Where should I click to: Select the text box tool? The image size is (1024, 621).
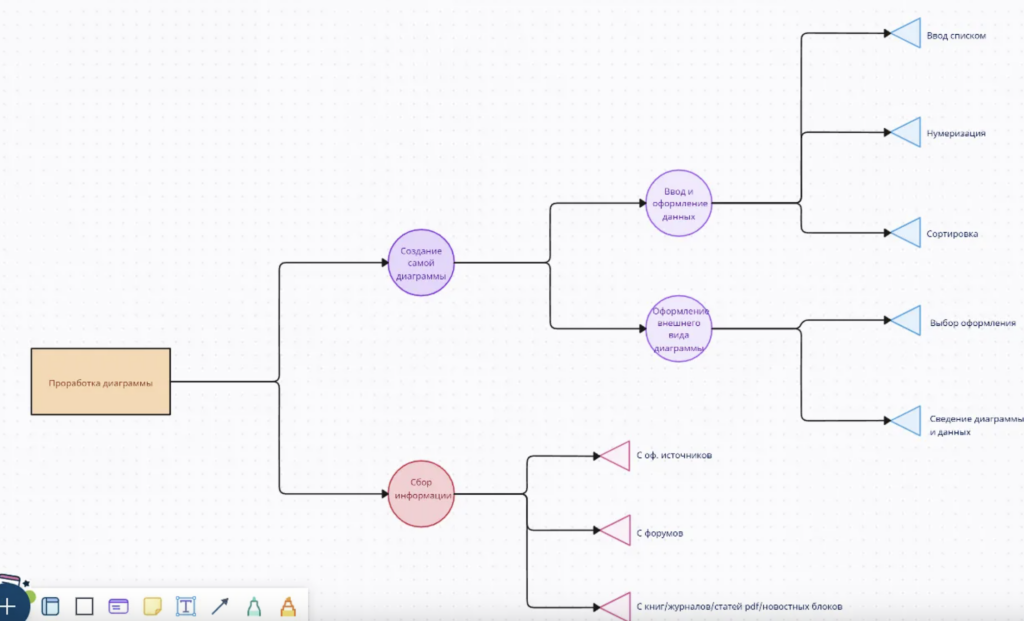(x=186, y=607)
